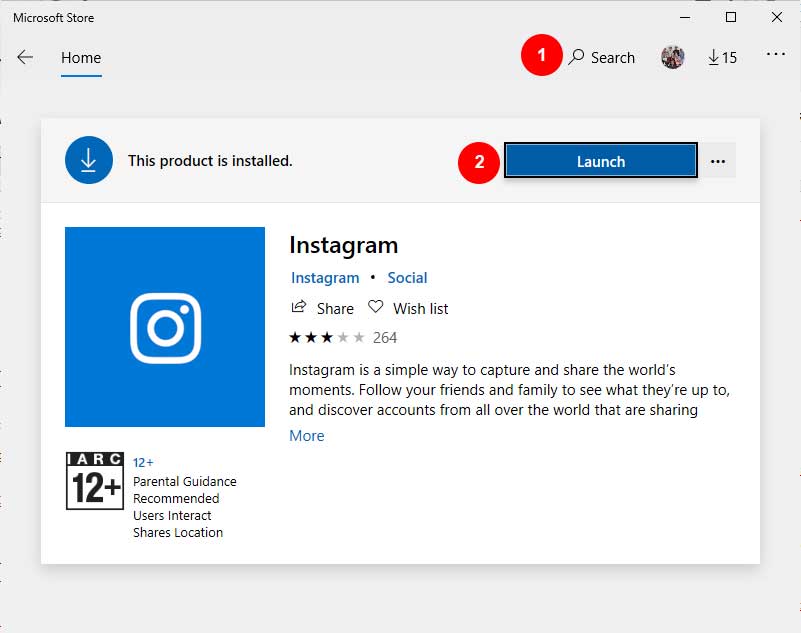Open the 264 star ratings
The height and width of the screenshot is (633, 801).
coord(343,338)
